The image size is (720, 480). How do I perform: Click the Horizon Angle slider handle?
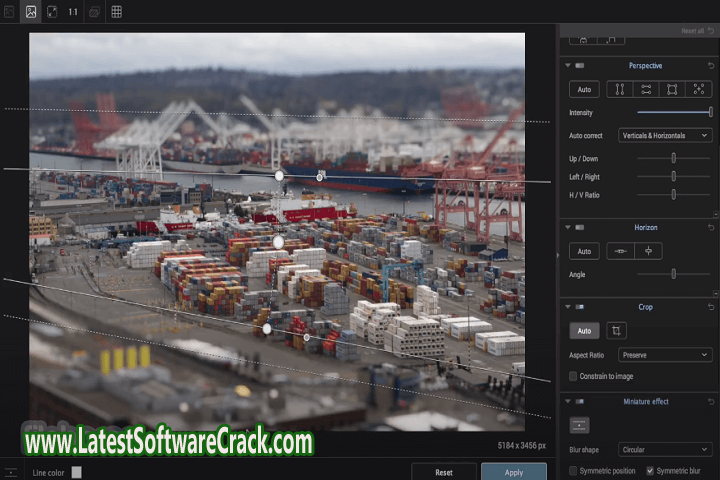[x=673, y=274]
